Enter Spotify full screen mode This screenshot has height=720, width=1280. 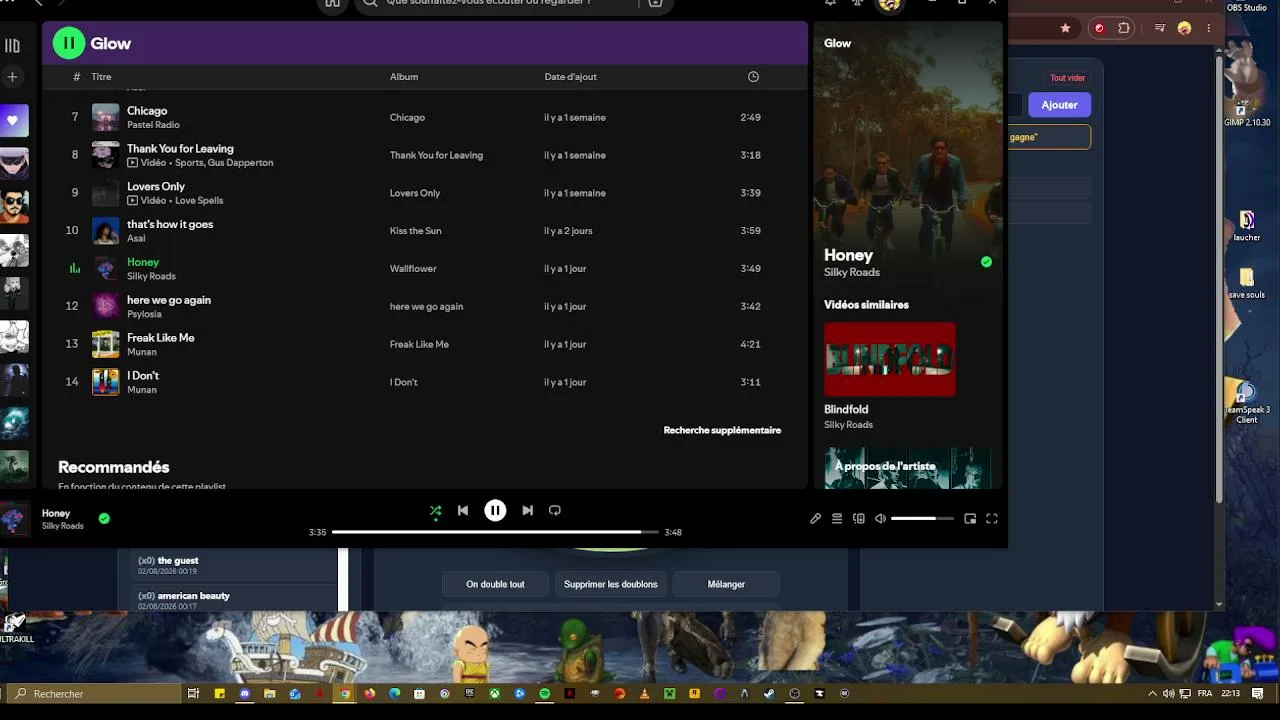(x=992, y=518)
